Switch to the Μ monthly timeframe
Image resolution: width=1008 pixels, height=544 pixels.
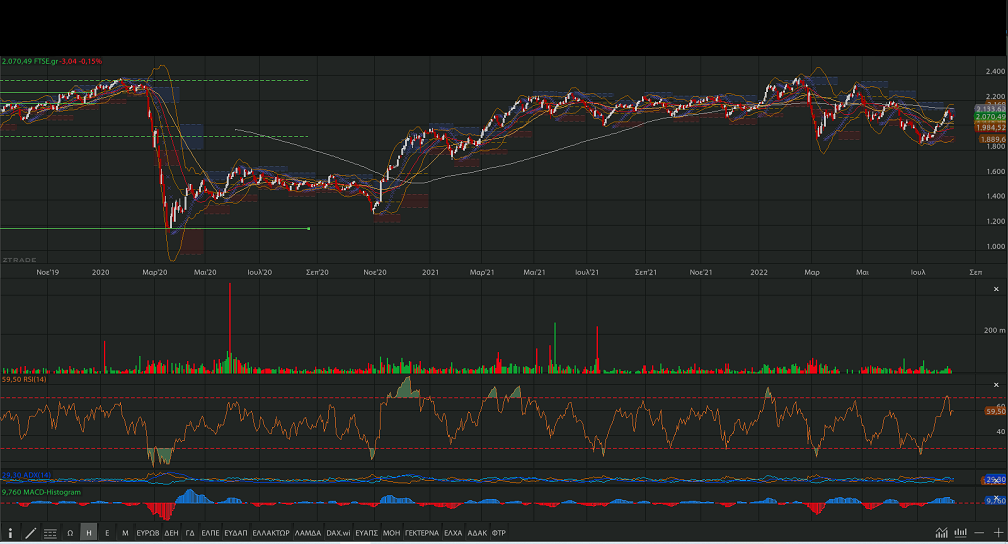tap(125, 534)
